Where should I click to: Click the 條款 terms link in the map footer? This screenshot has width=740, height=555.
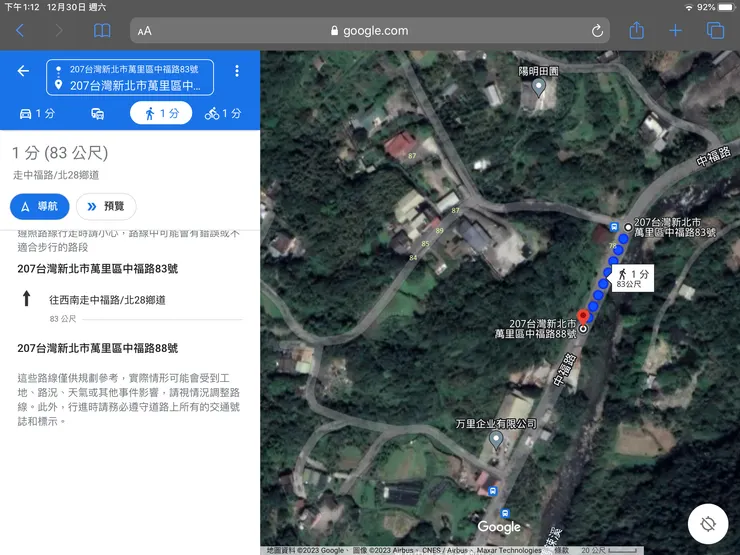(x=562, y=550)
